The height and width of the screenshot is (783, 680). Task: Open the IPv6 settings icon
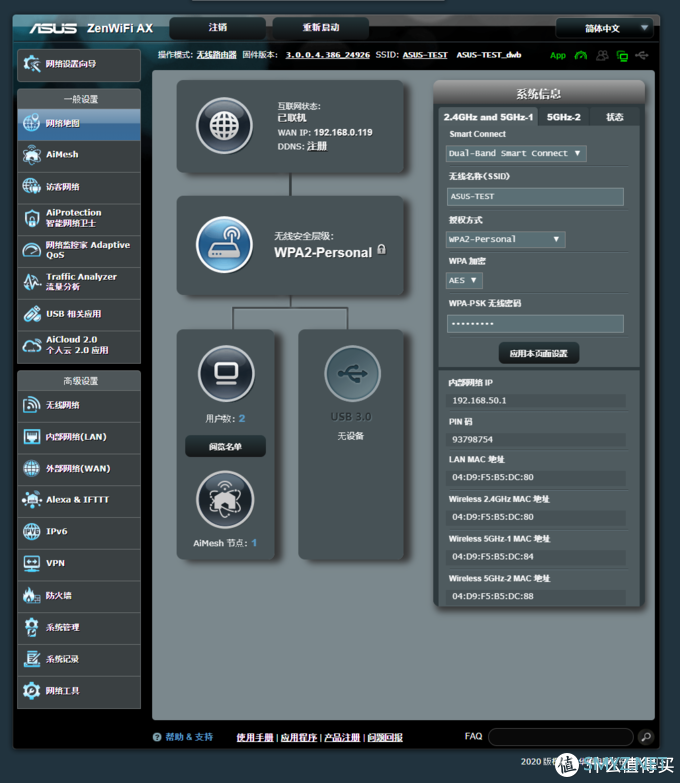pyautogui.click(x=31, y=531)
